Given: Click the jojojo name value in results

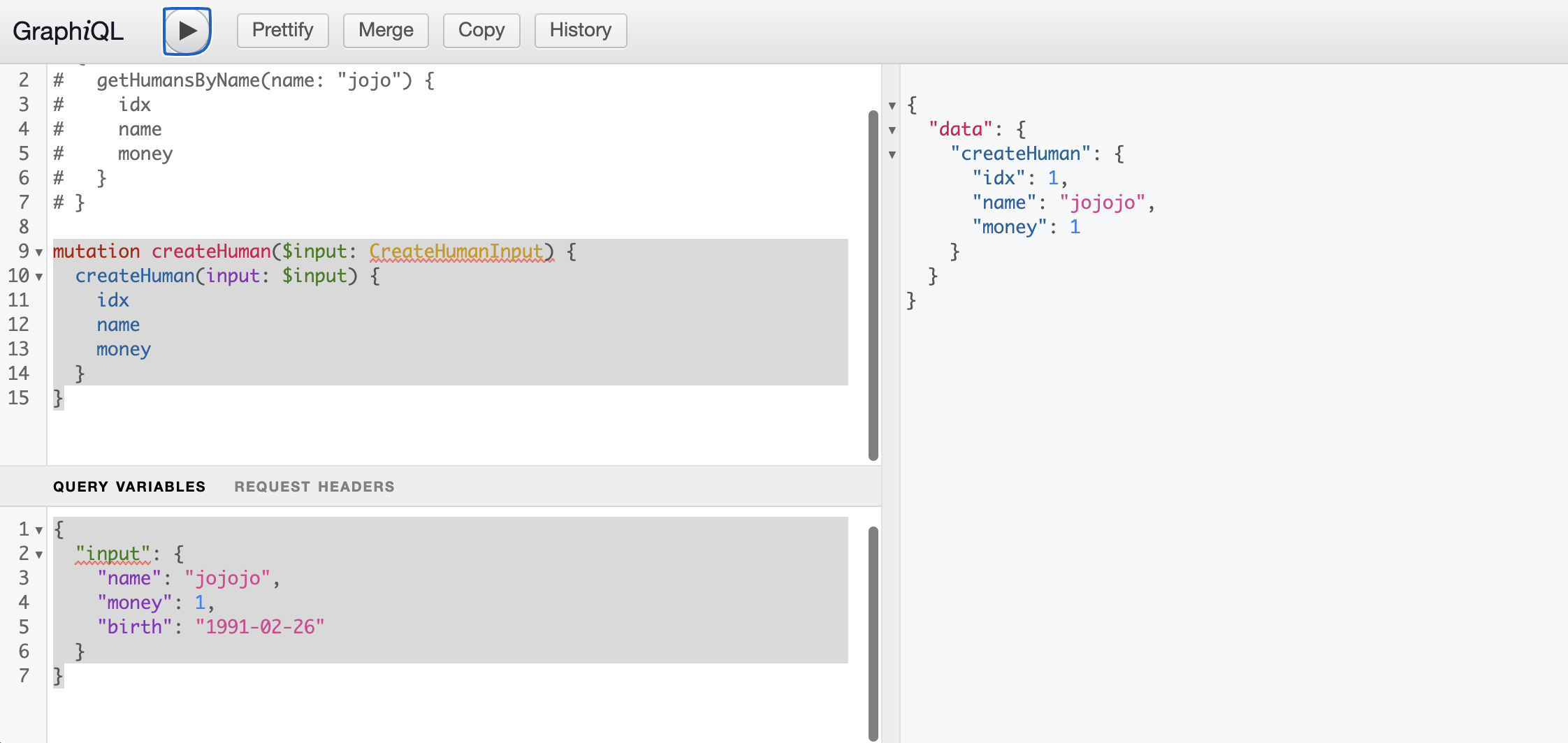Looking at the screenshot, I should click(1103, 203).
